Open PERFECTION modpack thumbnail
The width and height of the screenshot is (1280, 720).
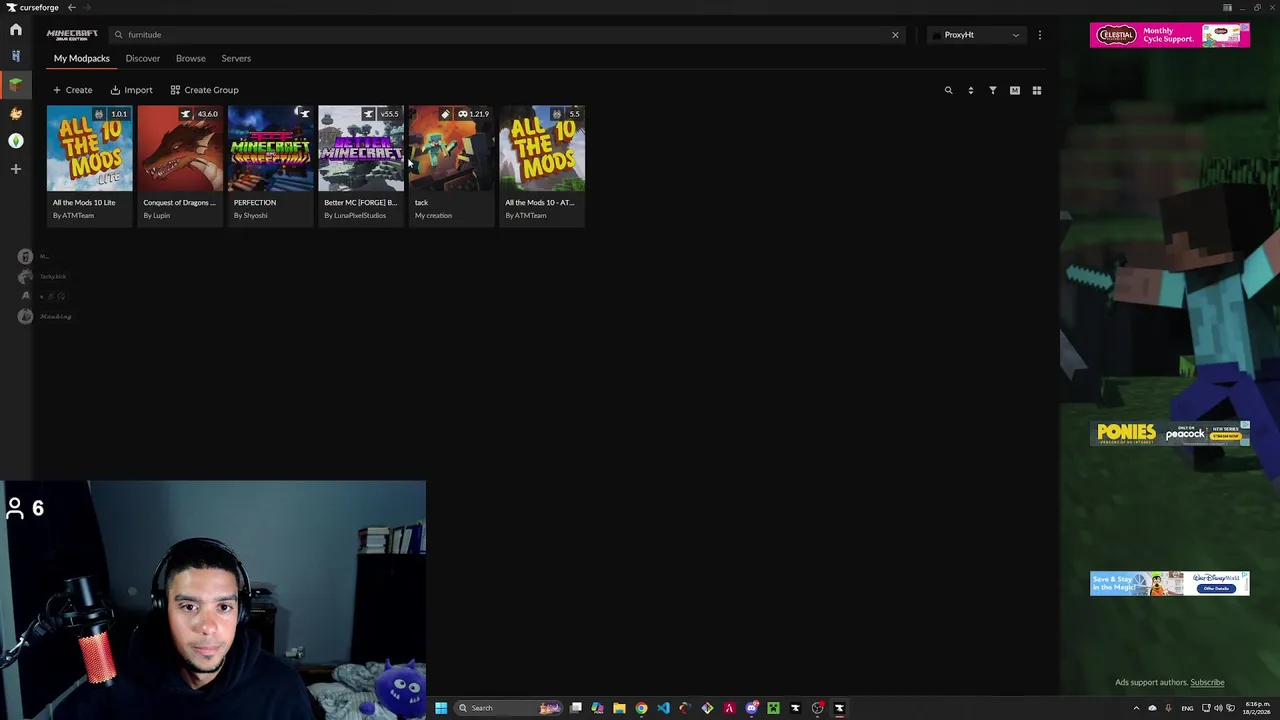pos(270,148)
